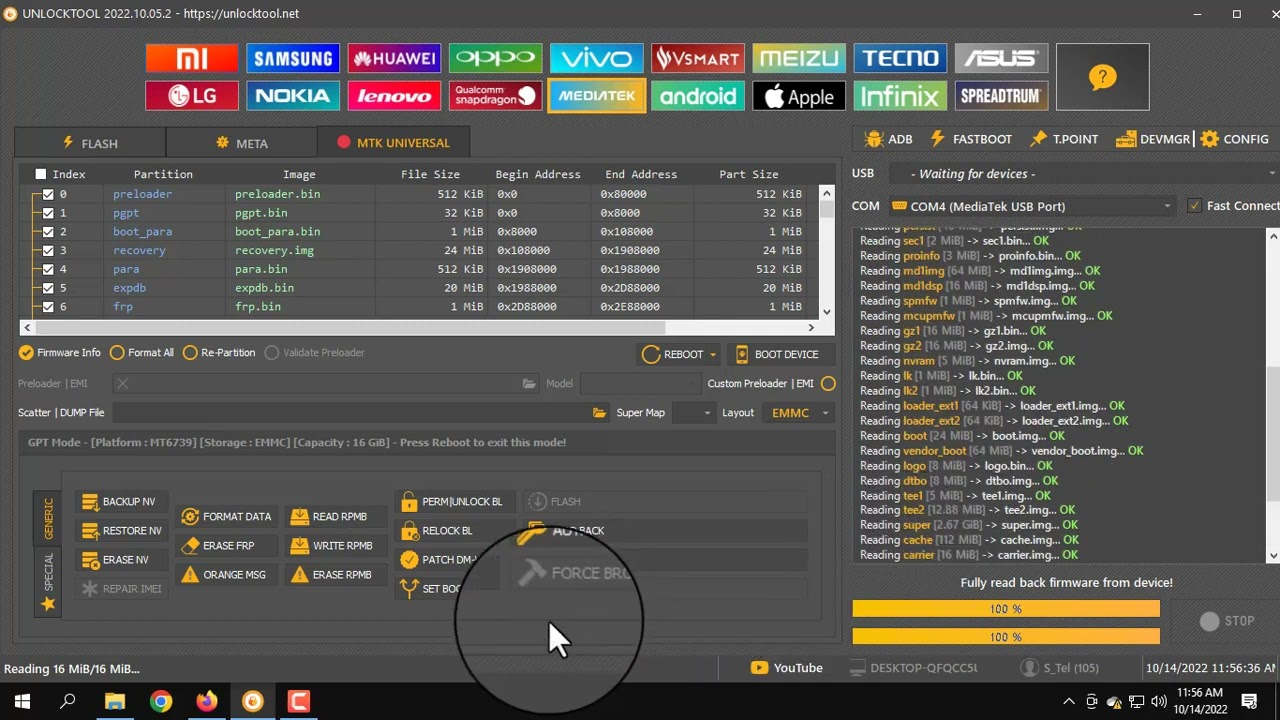The width and height of the screenshot is (1280, 720).
Task: Open the DEVMGR device manager
Action: tap(1152, 139)
